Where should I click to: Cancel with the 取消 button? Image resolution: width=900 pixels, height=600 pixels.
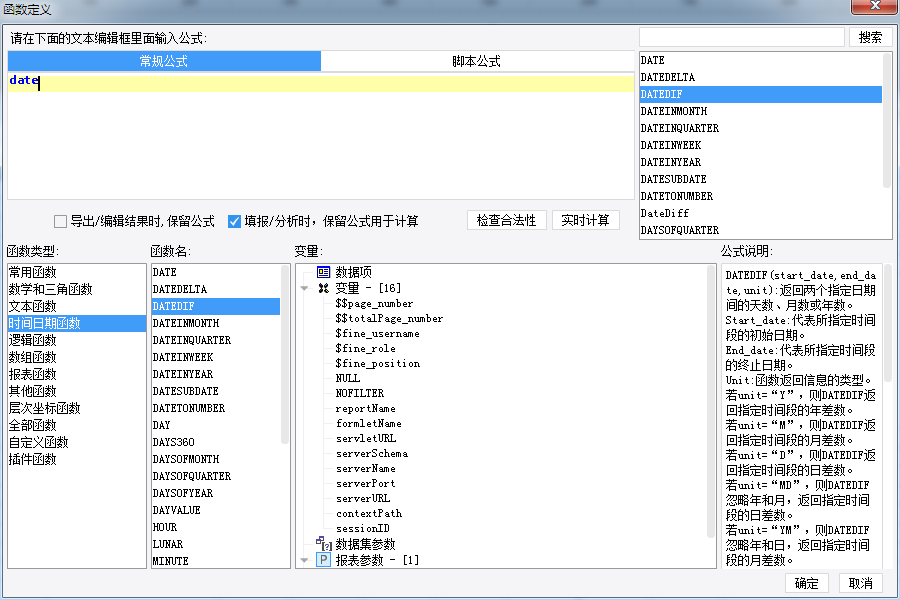860,583
